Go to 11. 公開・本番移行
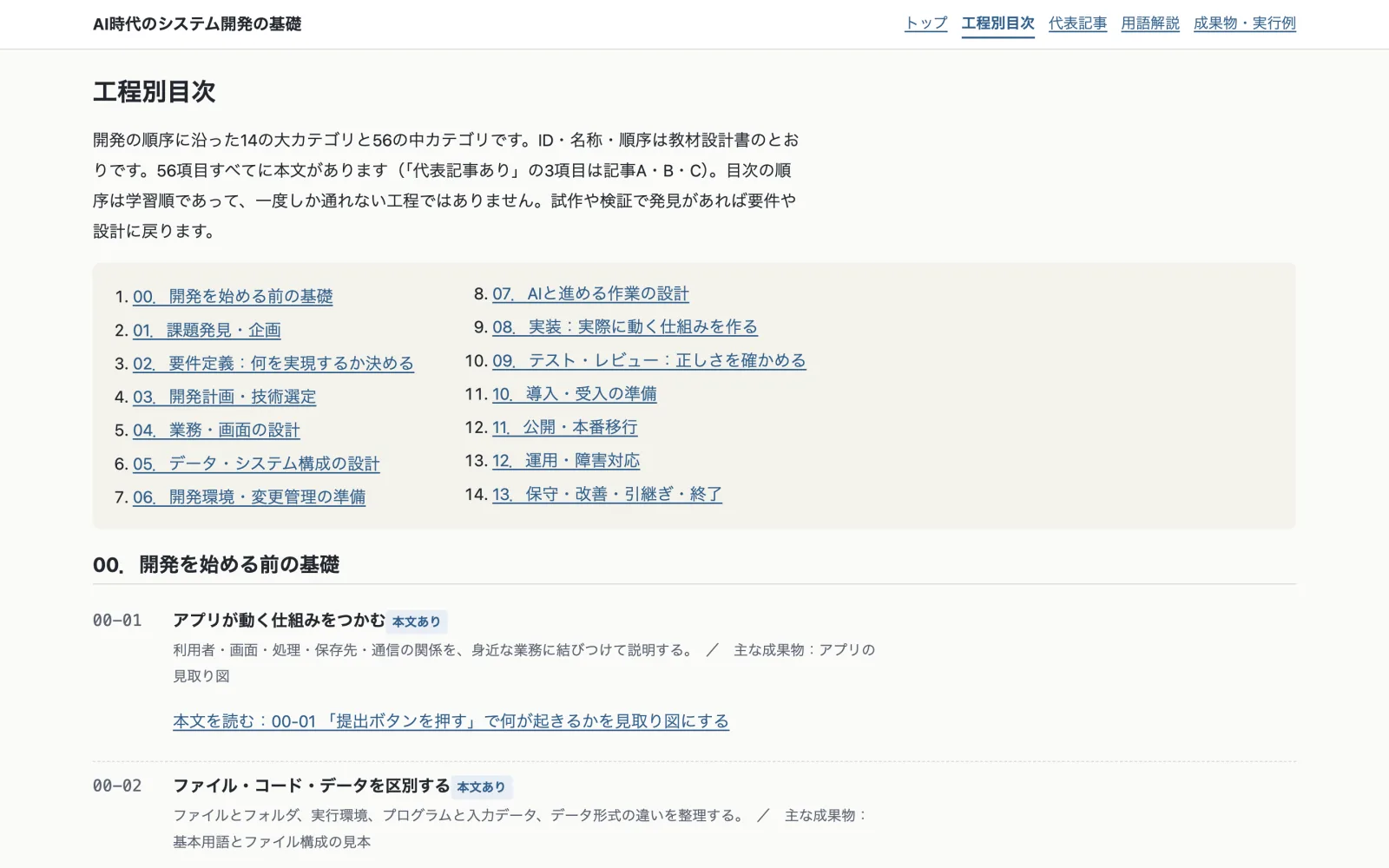This screenshot has height=868, width=1389. [565, 428]
